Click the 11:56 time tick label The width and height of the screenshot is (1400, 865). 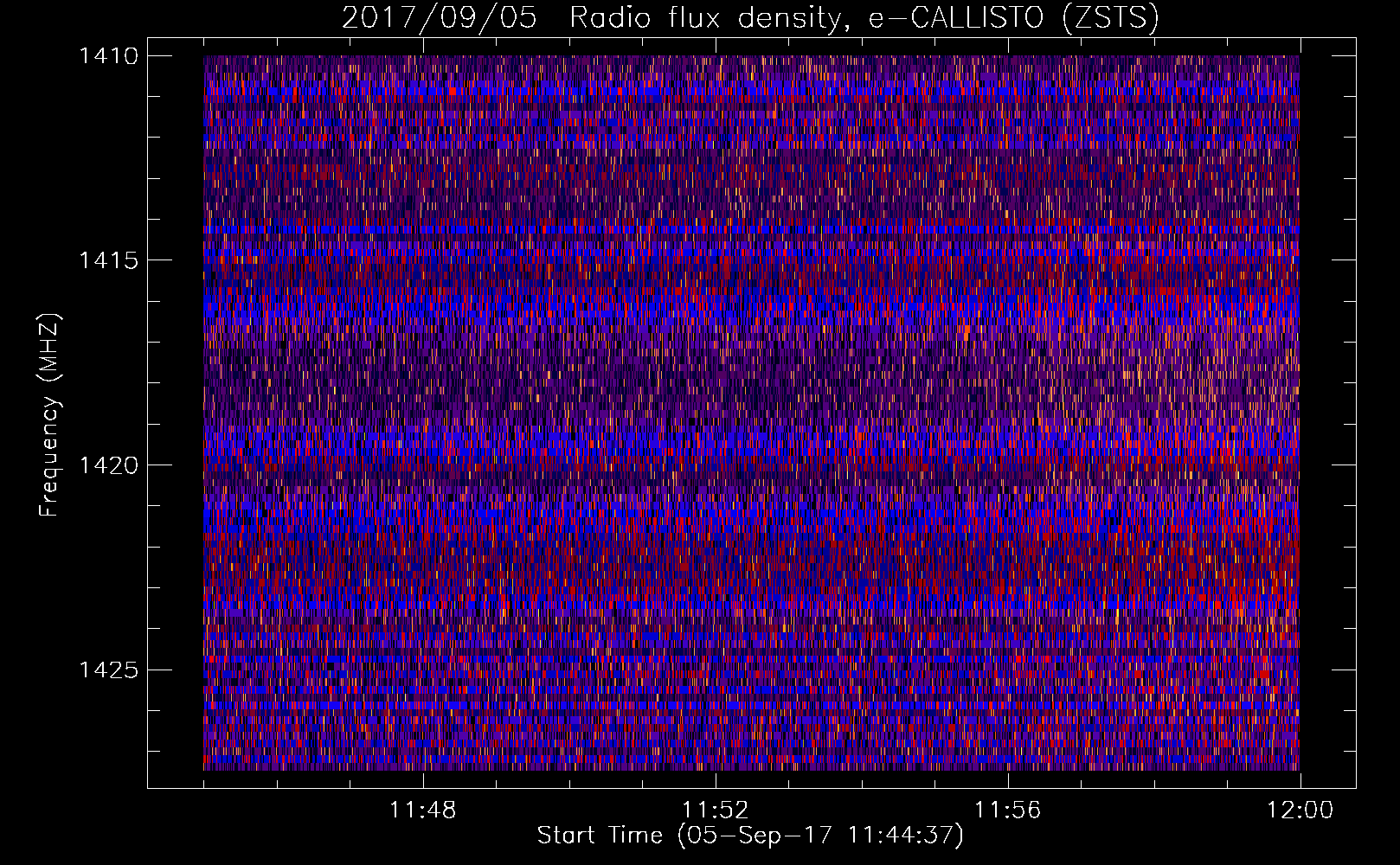coord(1007,811)
